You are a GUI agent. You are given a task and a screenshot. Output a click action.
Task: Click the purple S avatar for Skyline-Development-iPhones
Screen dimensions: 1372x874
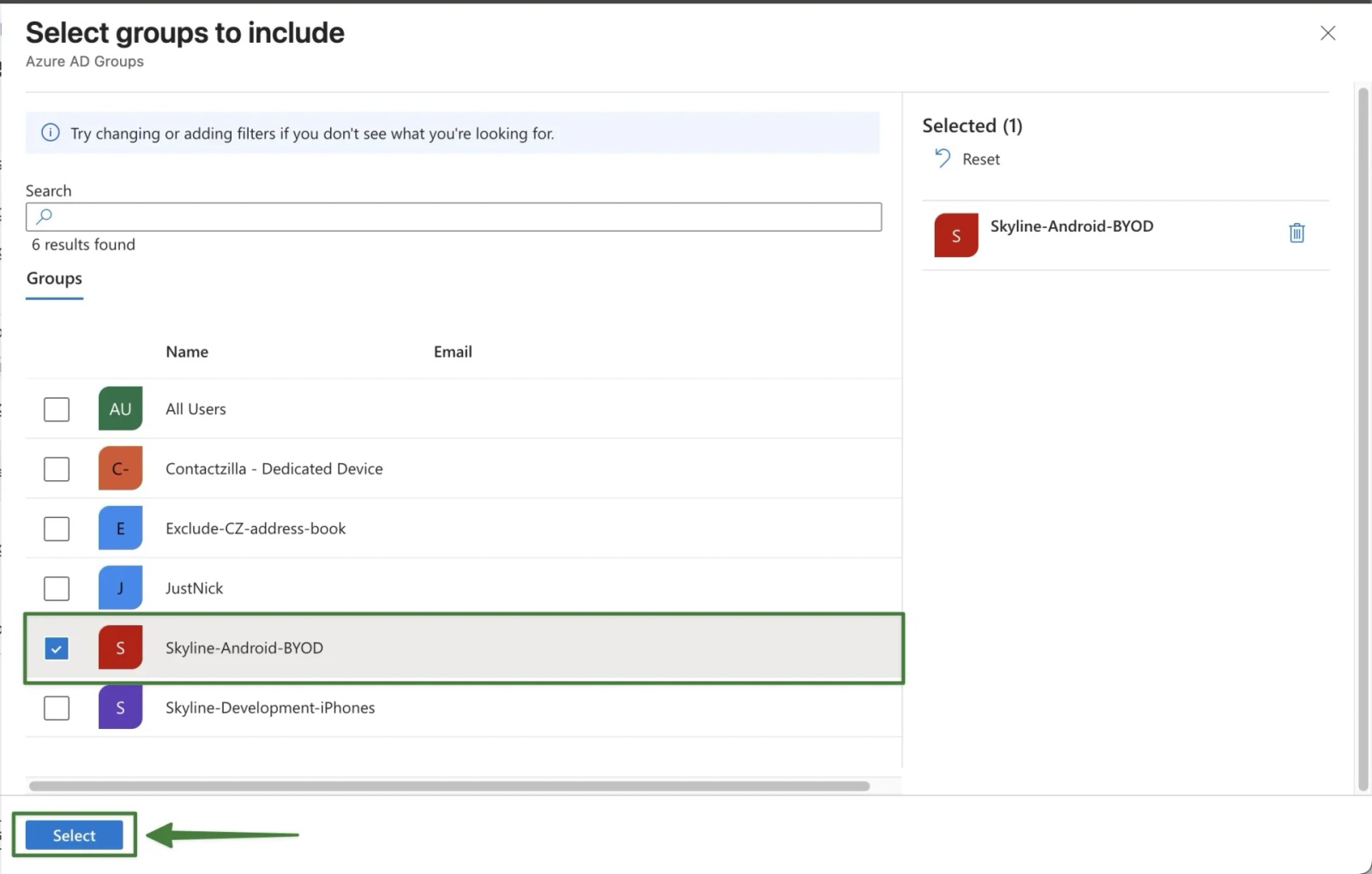tap(120, 708)
